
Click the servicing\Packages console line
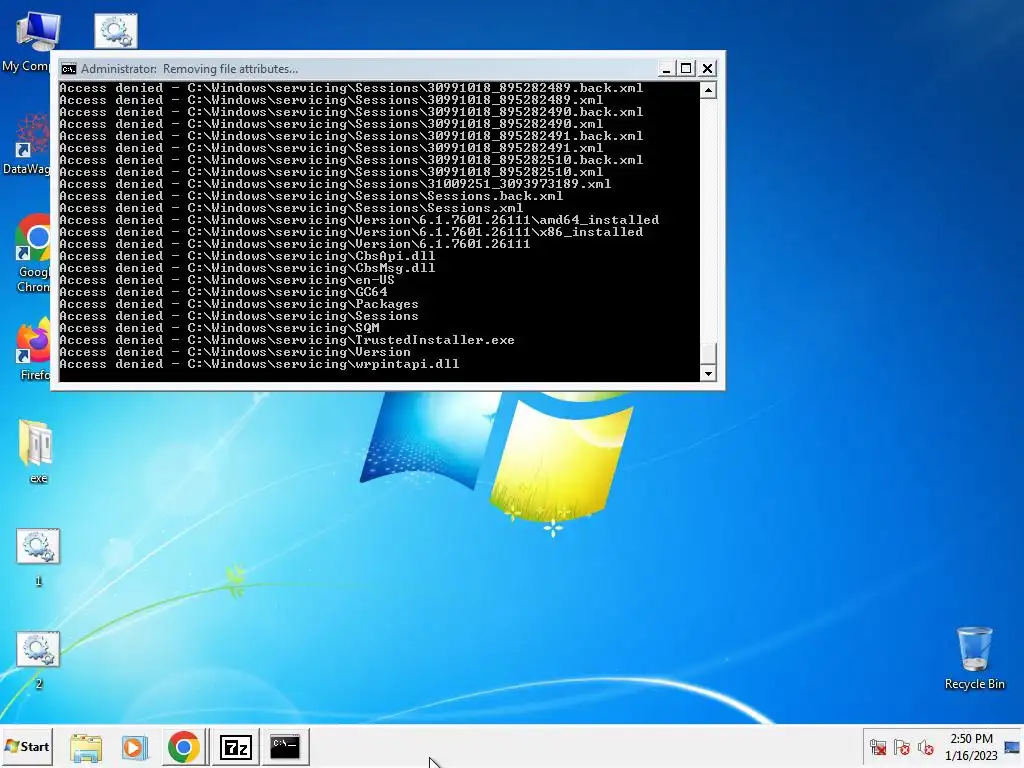239,304
